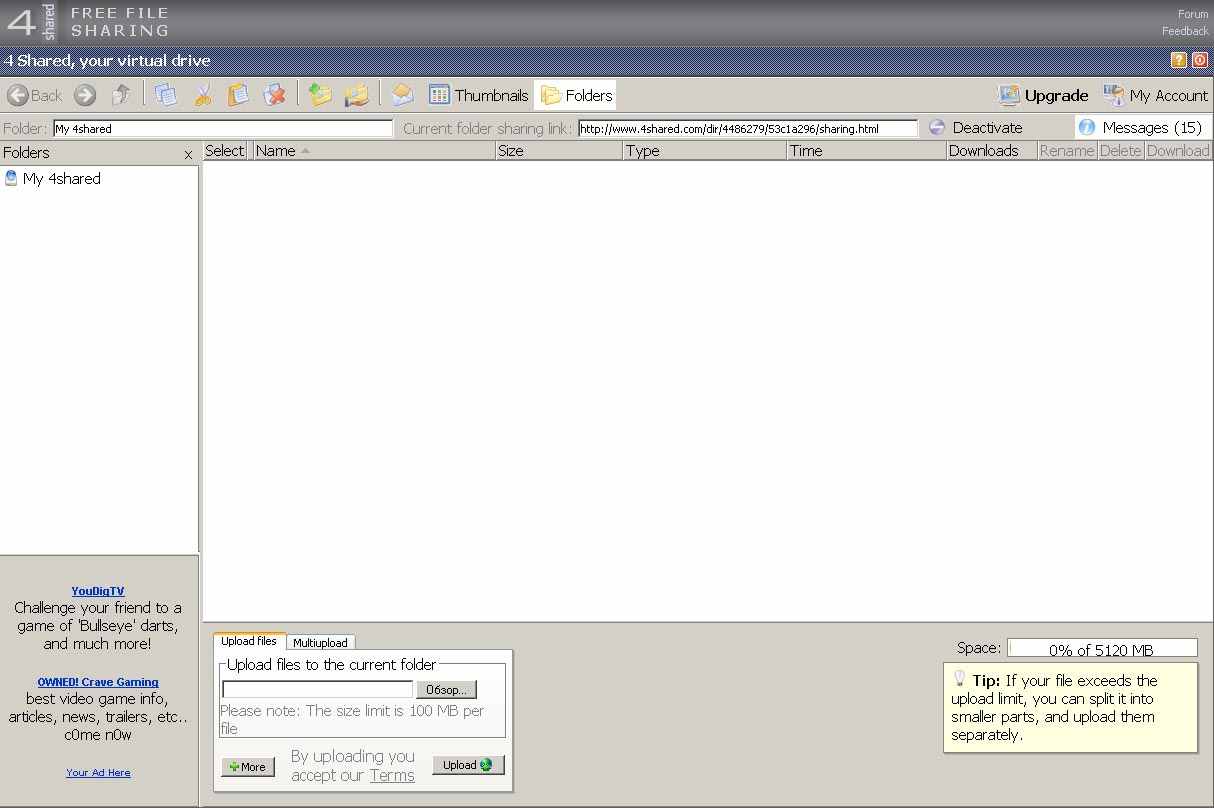This screenshot has height=808, width=1214.
Task: Open the Feedback link
Action: 1185,31
